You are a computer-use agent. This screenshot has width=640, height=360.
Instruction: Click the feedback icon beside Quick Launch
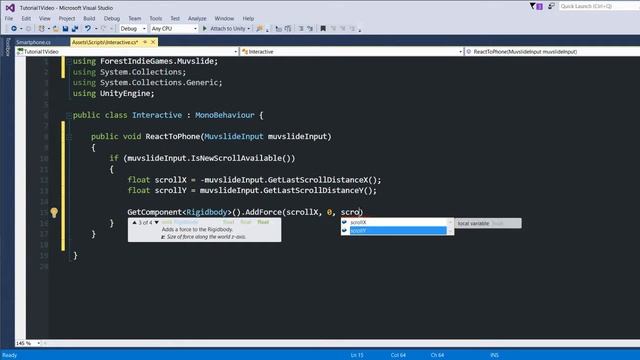551,6
